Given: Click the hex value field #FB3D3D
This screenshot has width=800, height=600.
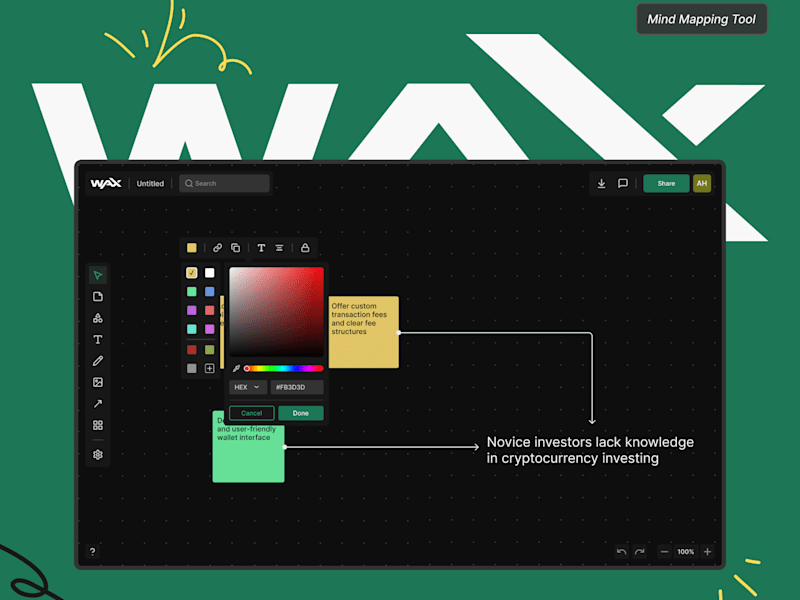Looking at the screenshot, I should (297, 387).
